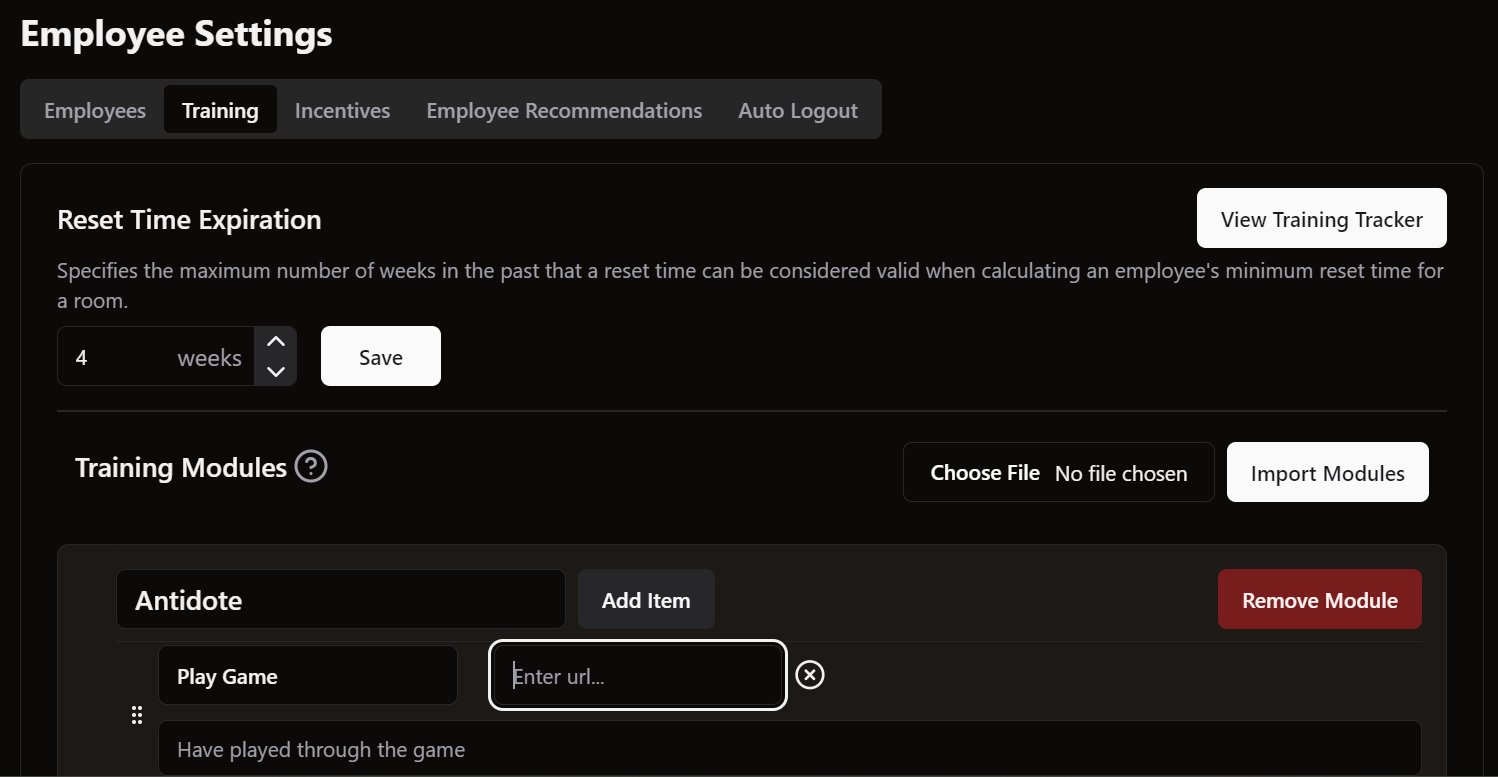The width and height of the screenshot is (1498, 777).
Task: Remove the Play Game item with the X icon
Action: tap(810, 676)
